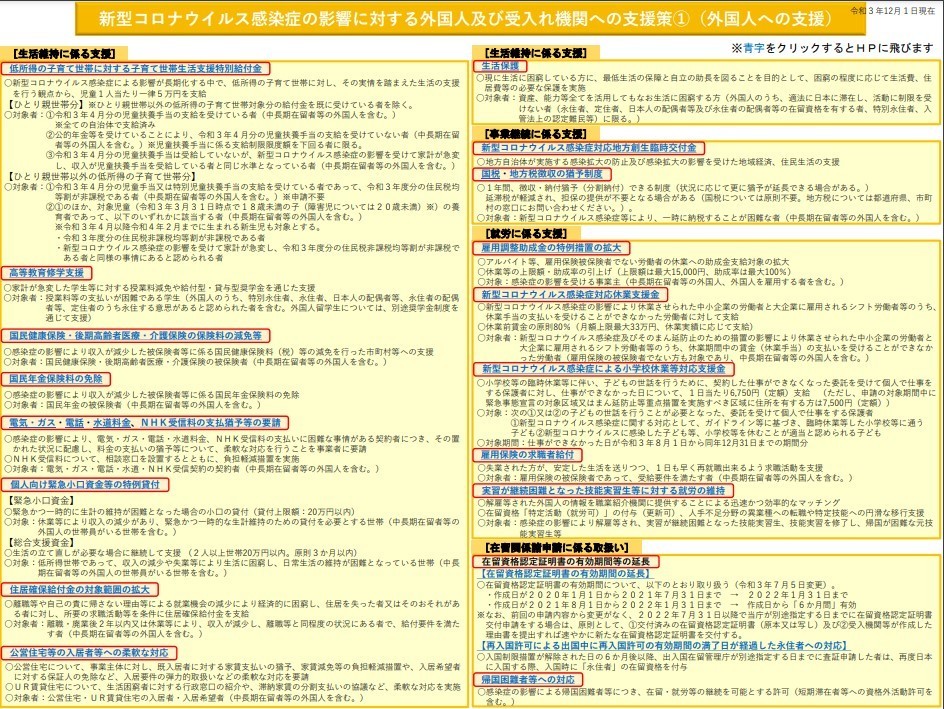The height and width of the screenshot is (709, 944).
Task: Click the note ※青字をクリックするとＨＰに飛びます
Action: 832,48
